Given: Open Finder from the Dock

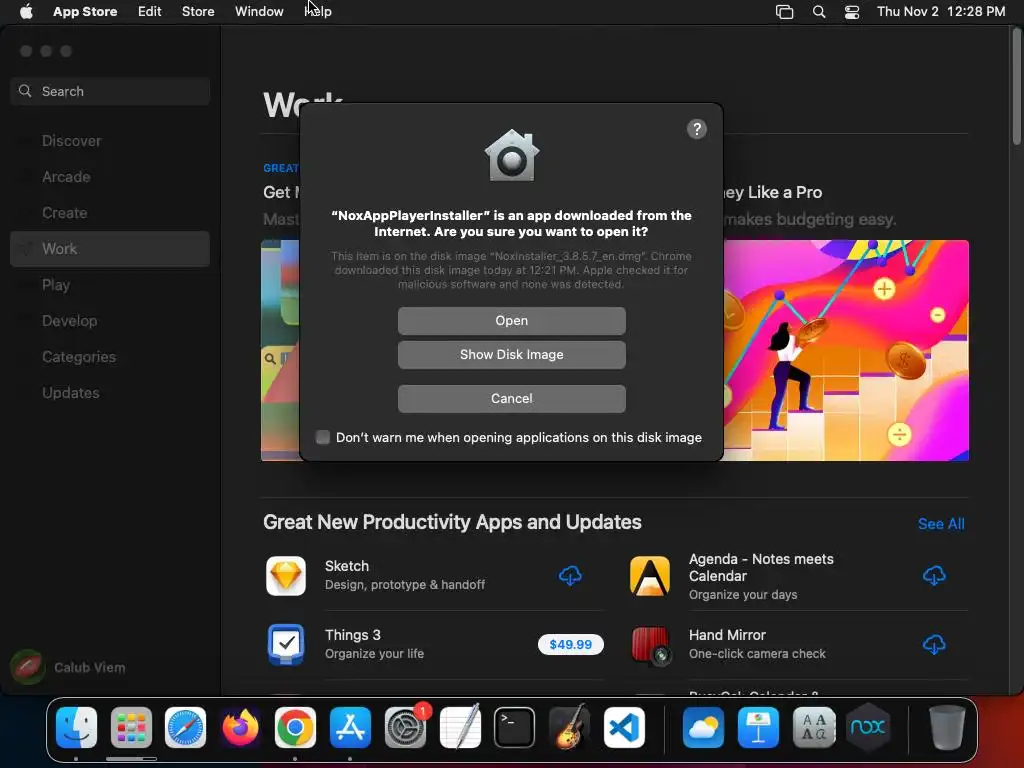Looking at the screenshot, I should click(76, 728).
